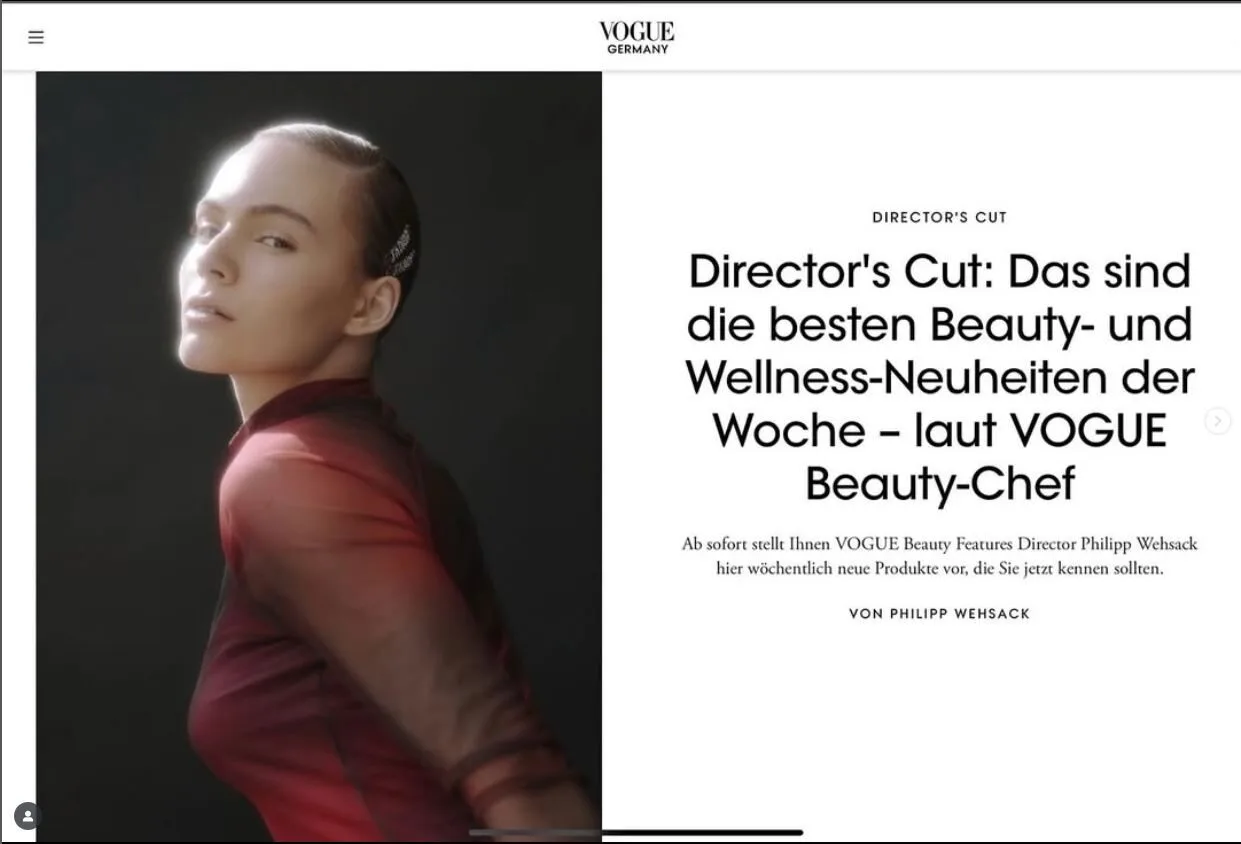Advance with the next-slide chevron arrow
The width and height of the screenshot is (1241, 844).
pos(1217,421)
